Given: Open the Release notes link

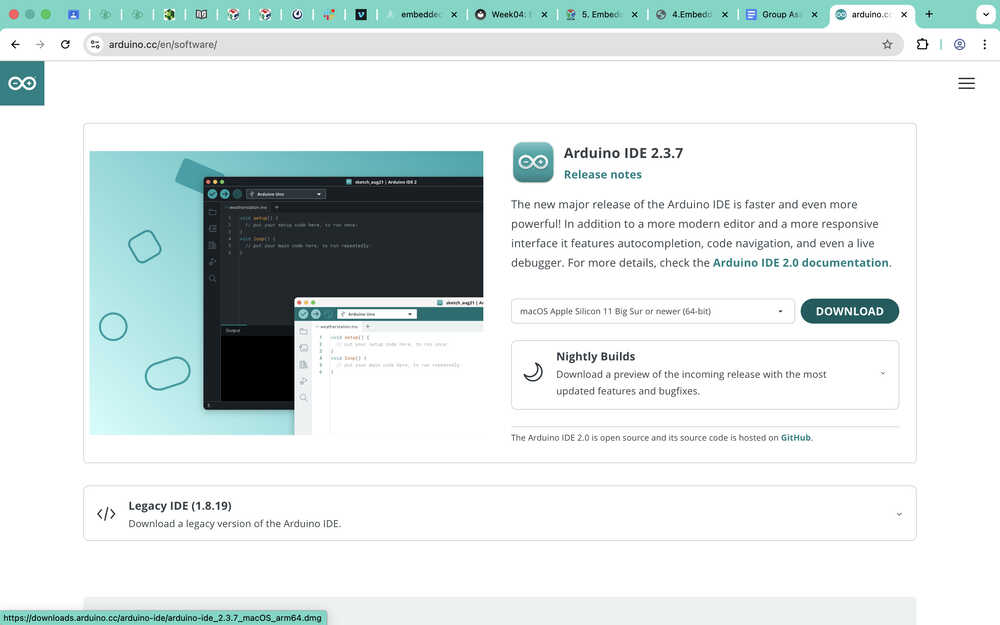Looking at the screenshot, I should (602, 174).
